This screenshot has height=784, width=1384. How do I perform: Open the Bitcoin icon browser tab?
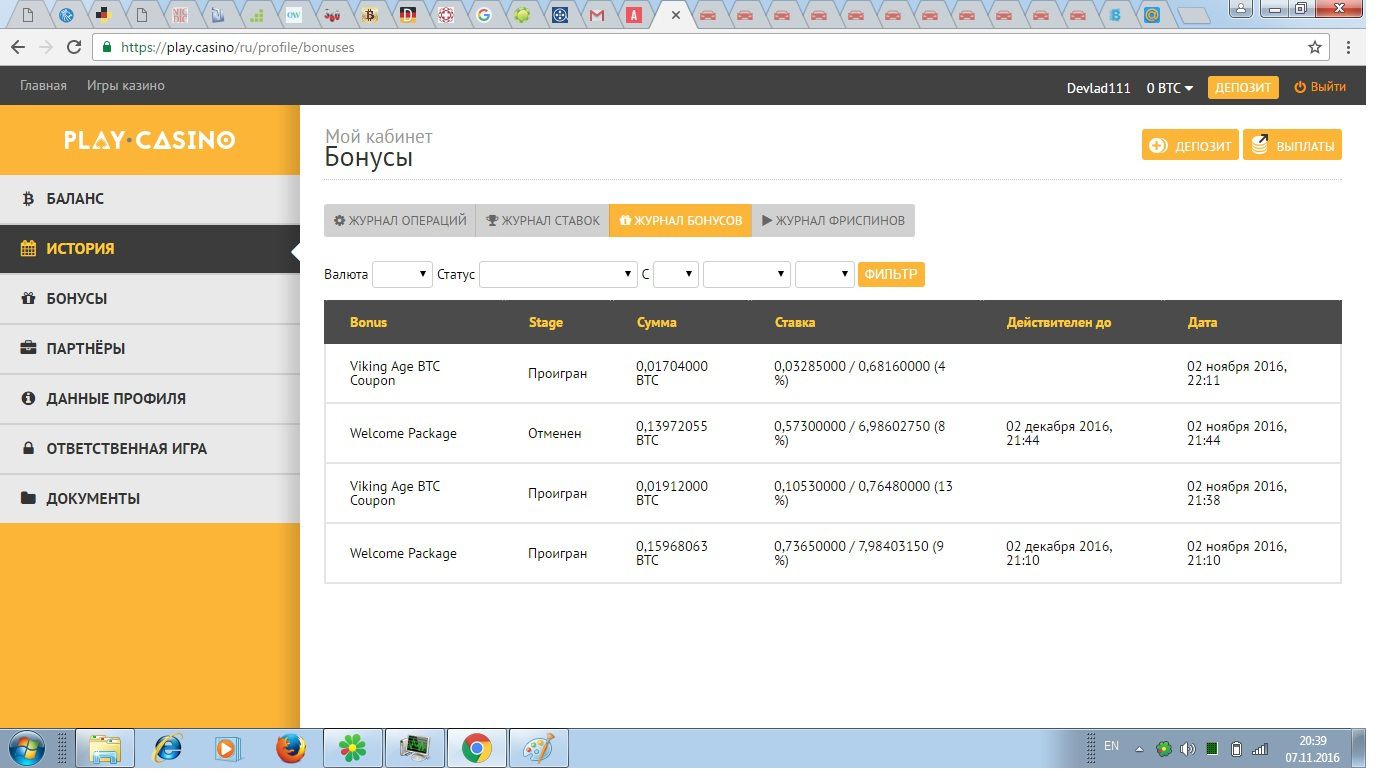click(x=370, y=15)
